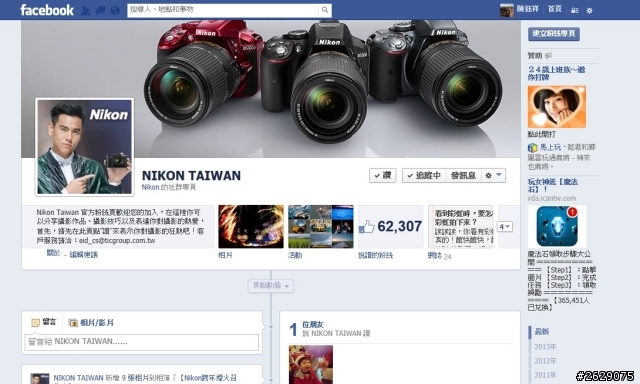The width and height of the screenshot is (640, 384).
Task: Toggle the 追蹤中 following button
Action: (x=424, y=175)
